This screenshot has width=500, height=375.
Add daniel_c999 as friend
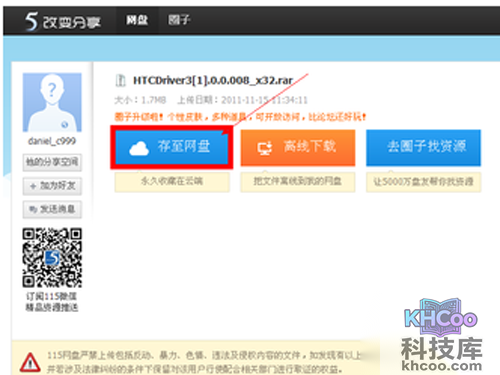point(52,186)
